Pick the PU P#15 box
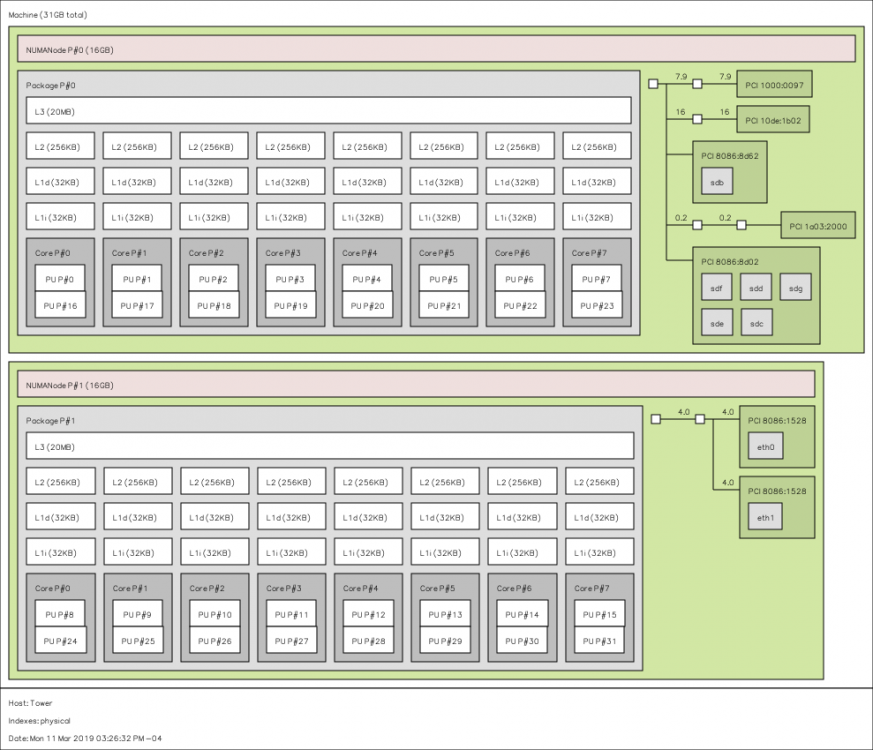The height and width of the screenshot is (750, 873). pyautogui.click(x=600, y=613)
